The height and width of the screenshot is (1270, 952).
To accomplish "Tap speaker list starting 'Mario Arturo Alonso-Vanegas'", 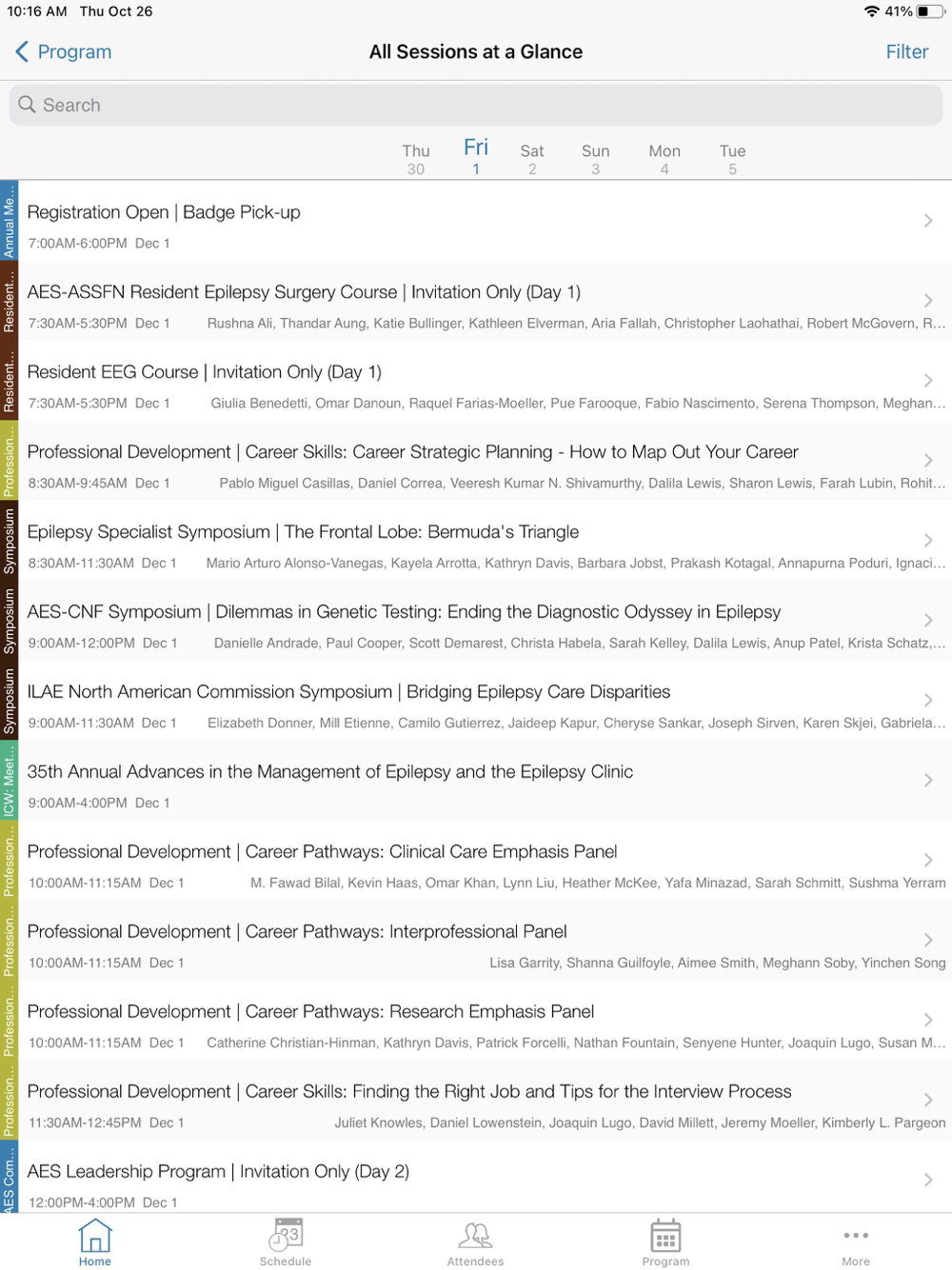I will click(x=576, y=564).
